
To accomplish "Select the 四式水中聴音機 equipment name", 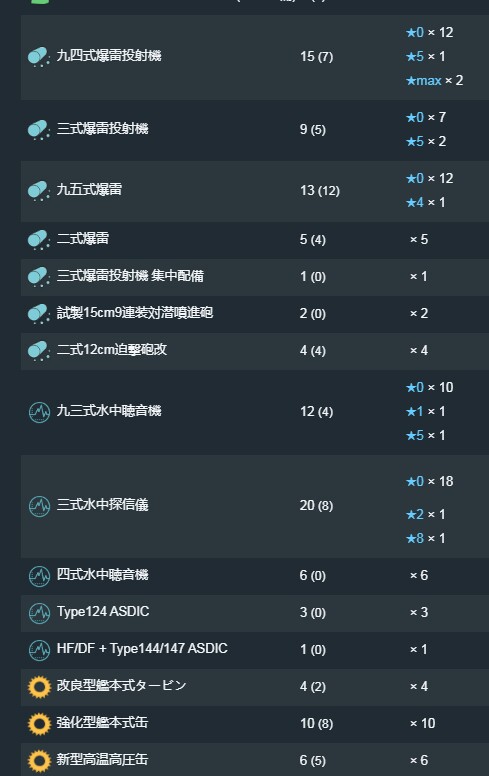I will pyautogui.click(x=102, y=575).
